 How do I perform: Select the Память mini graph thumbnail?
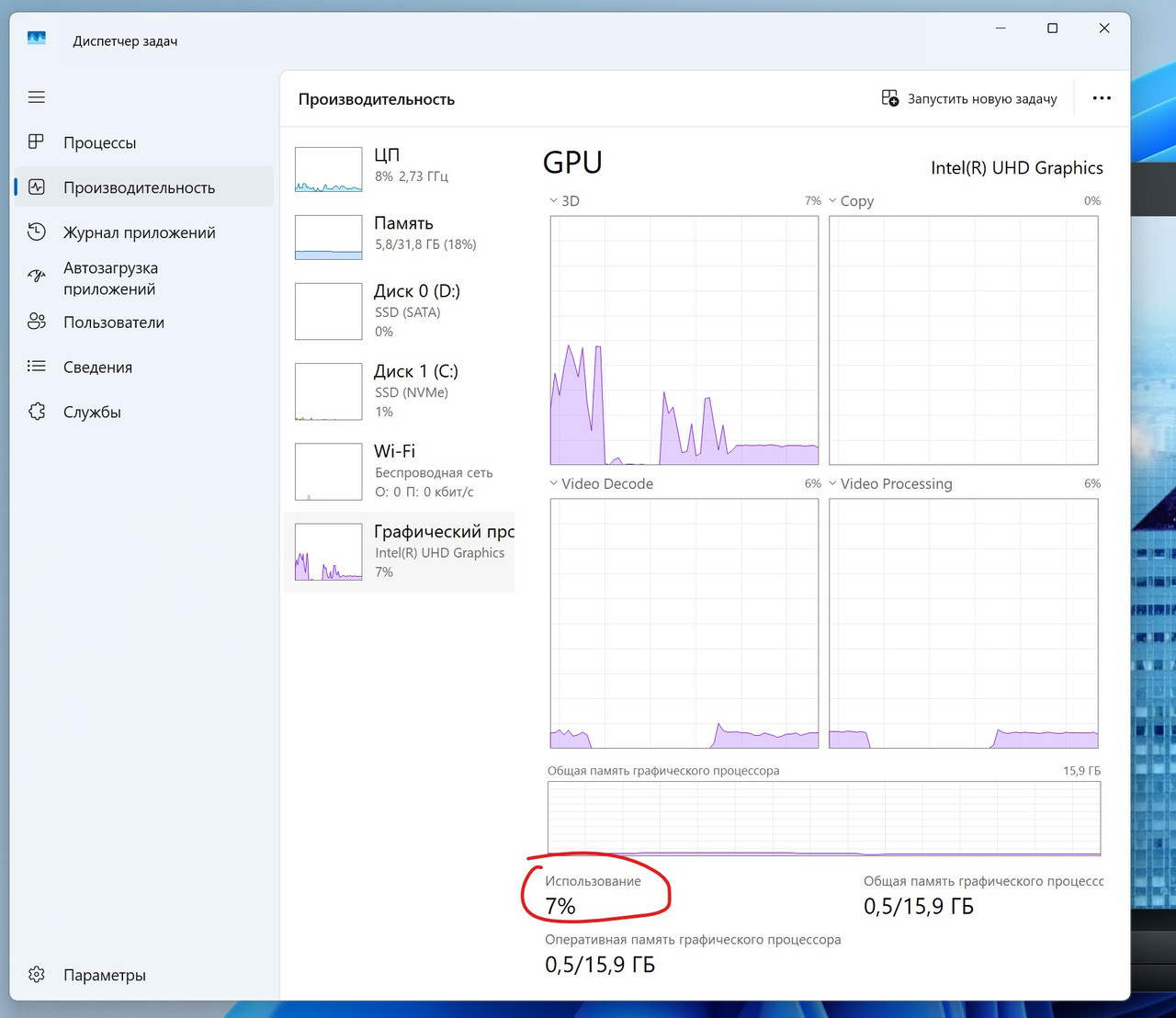click(328, 237)
